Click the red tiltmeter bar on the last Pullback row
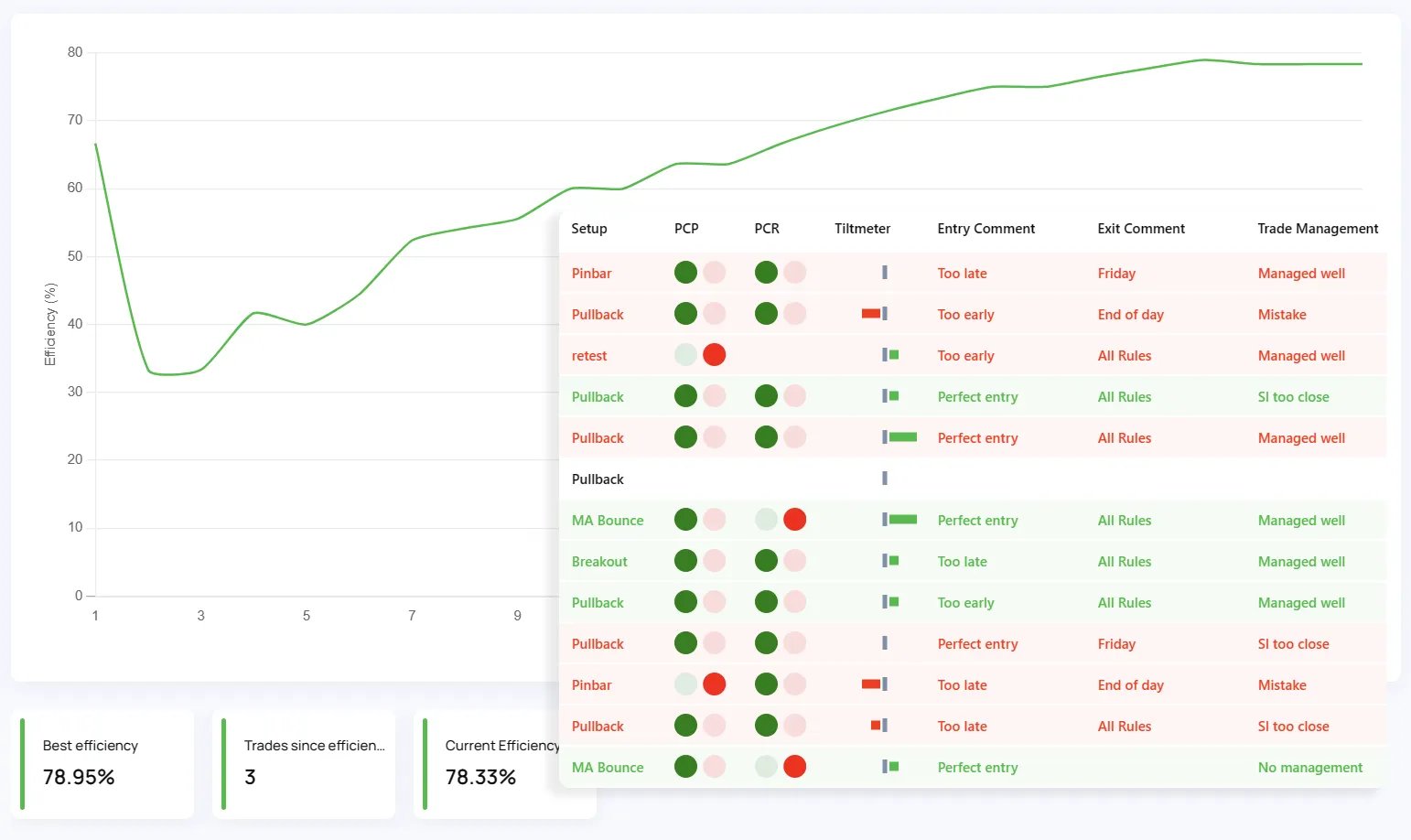The image size is (1411, 840). [x=877, y=725]
